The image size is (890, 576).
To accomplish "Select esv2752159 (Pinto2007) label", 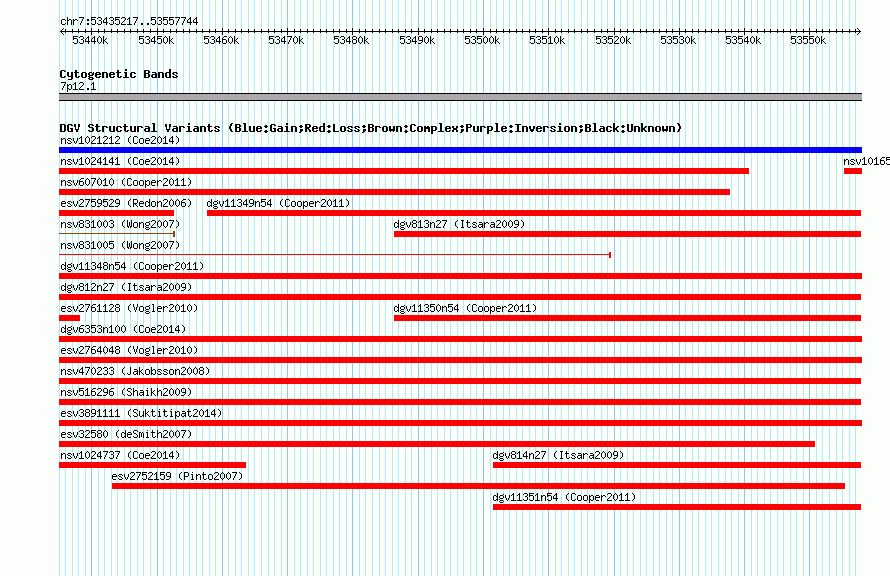I will click(177, 476).
